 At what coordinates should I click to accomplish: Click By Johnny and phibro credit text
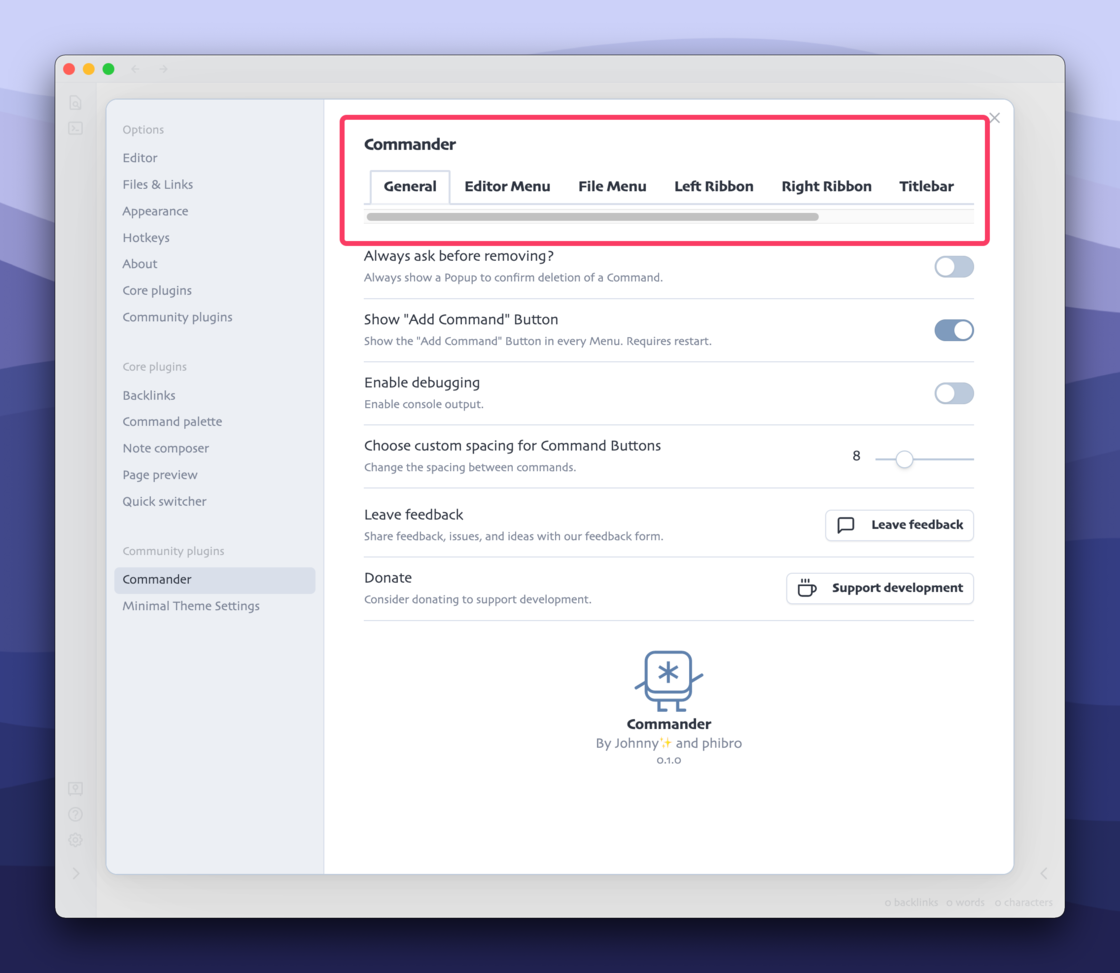point(669,743)
